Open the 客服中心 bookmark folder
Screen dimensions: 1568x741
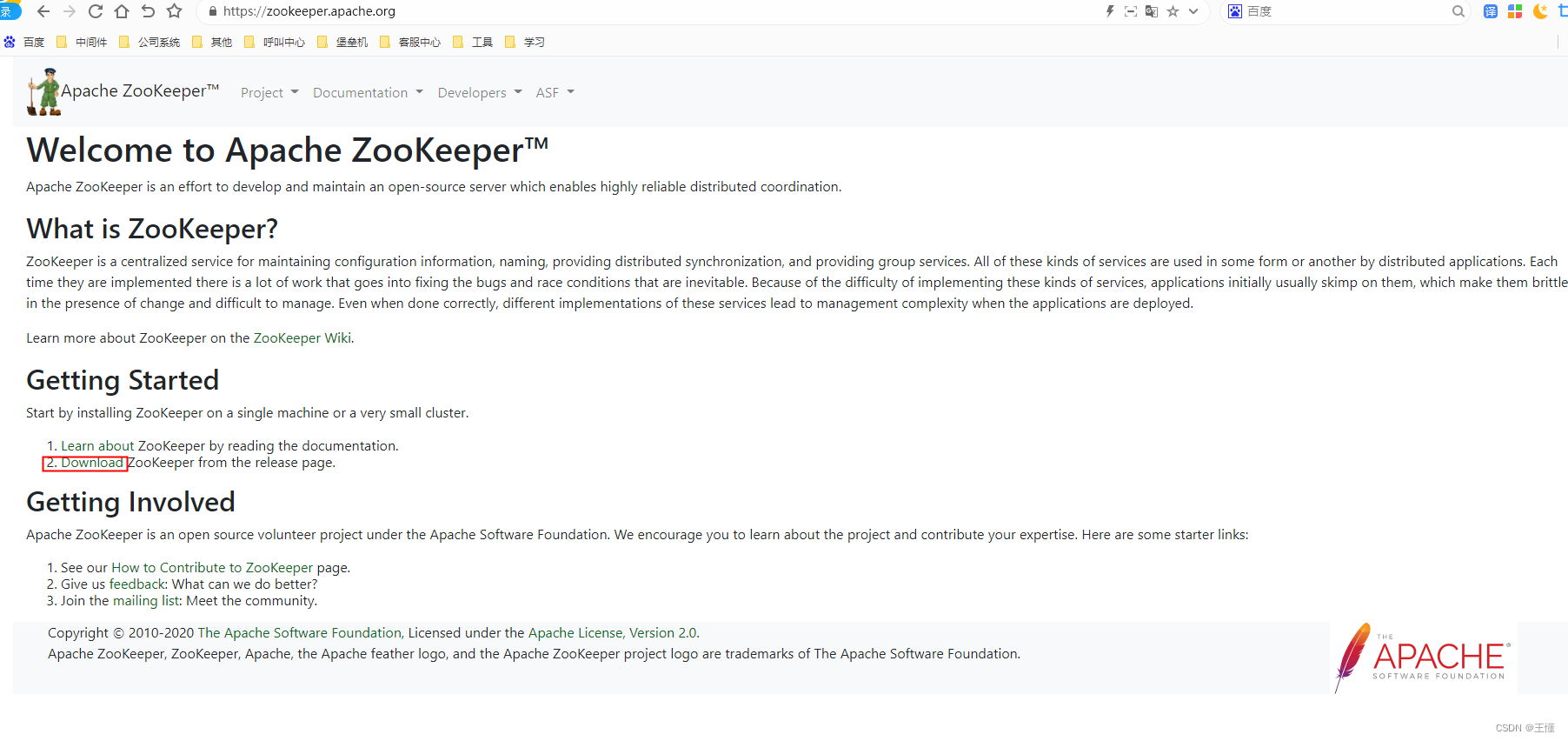[x=410, y=42]
